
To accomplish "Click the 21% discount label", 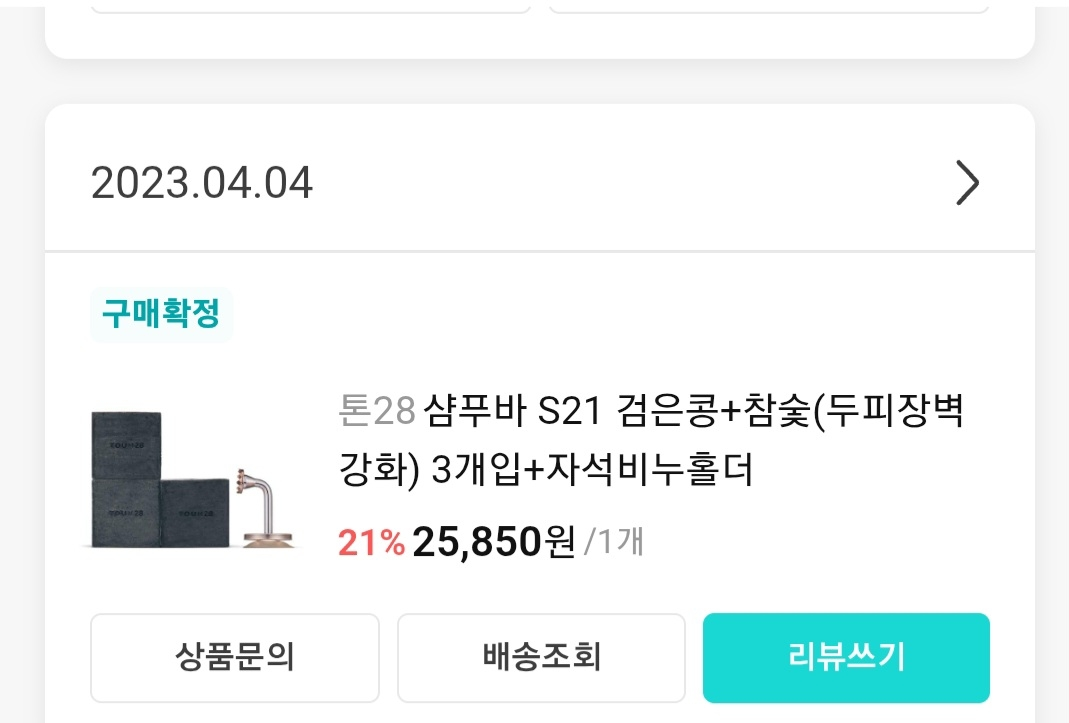I will point(370,542).
